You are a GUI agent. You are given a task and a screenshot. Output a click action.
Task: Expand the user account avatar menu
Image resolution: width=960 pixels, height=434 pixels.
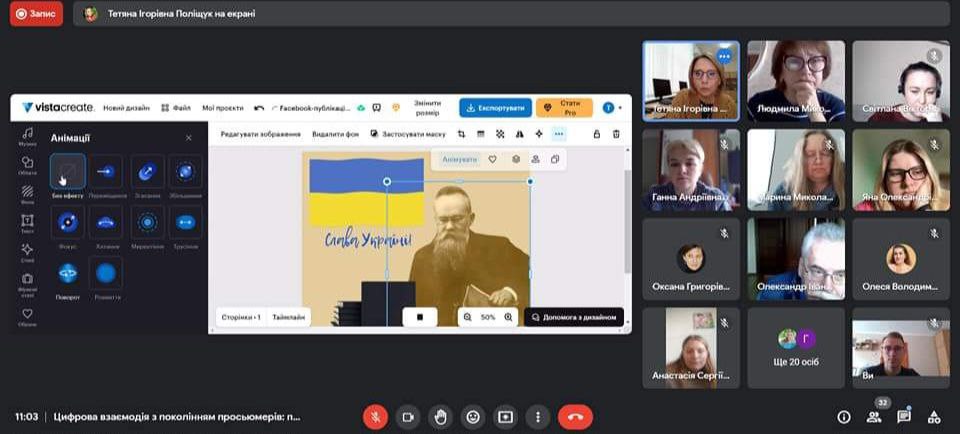pyautogui.click(x=609, y=108)
